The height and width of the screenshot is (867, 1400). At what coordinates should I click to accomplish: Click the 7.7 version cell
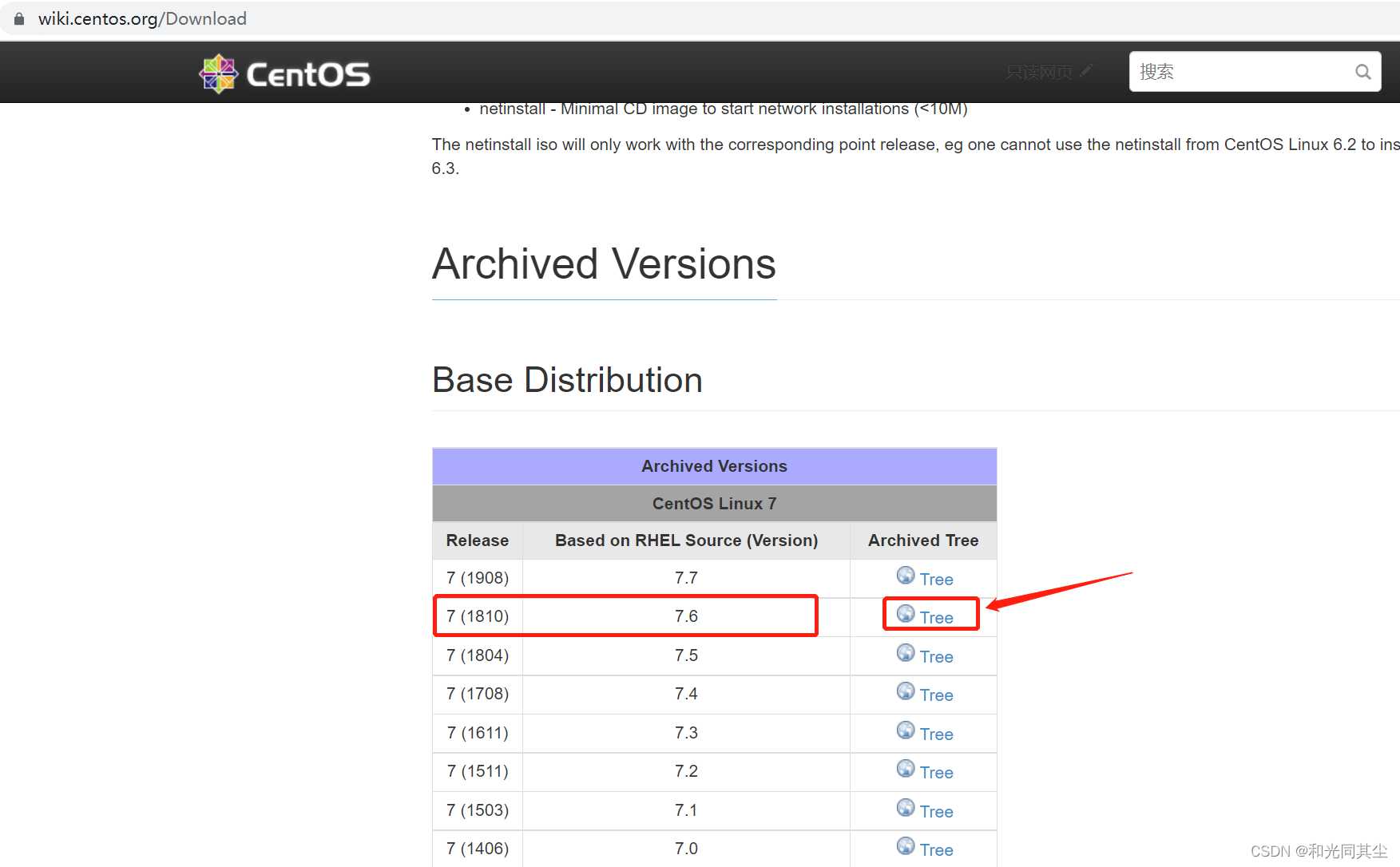coord(686,578)
